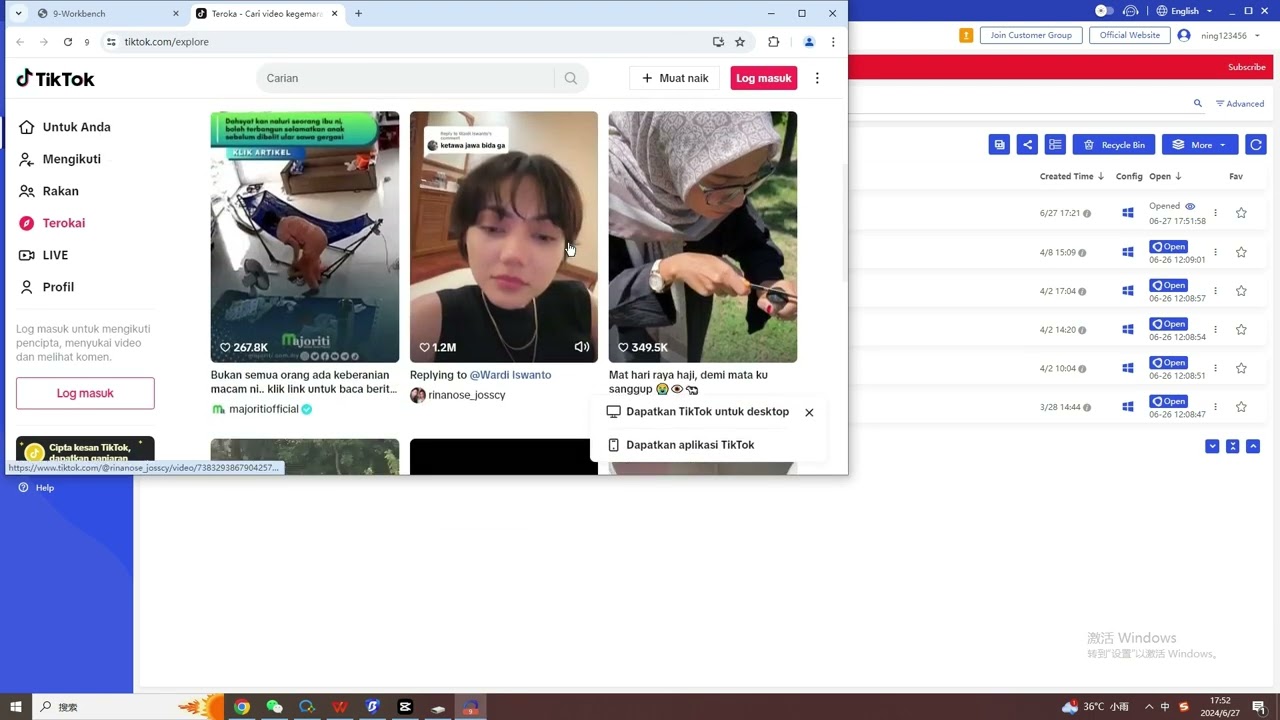
Task: Click the @Wardi Iswanto mention link
Action: (x=510, y=375)
